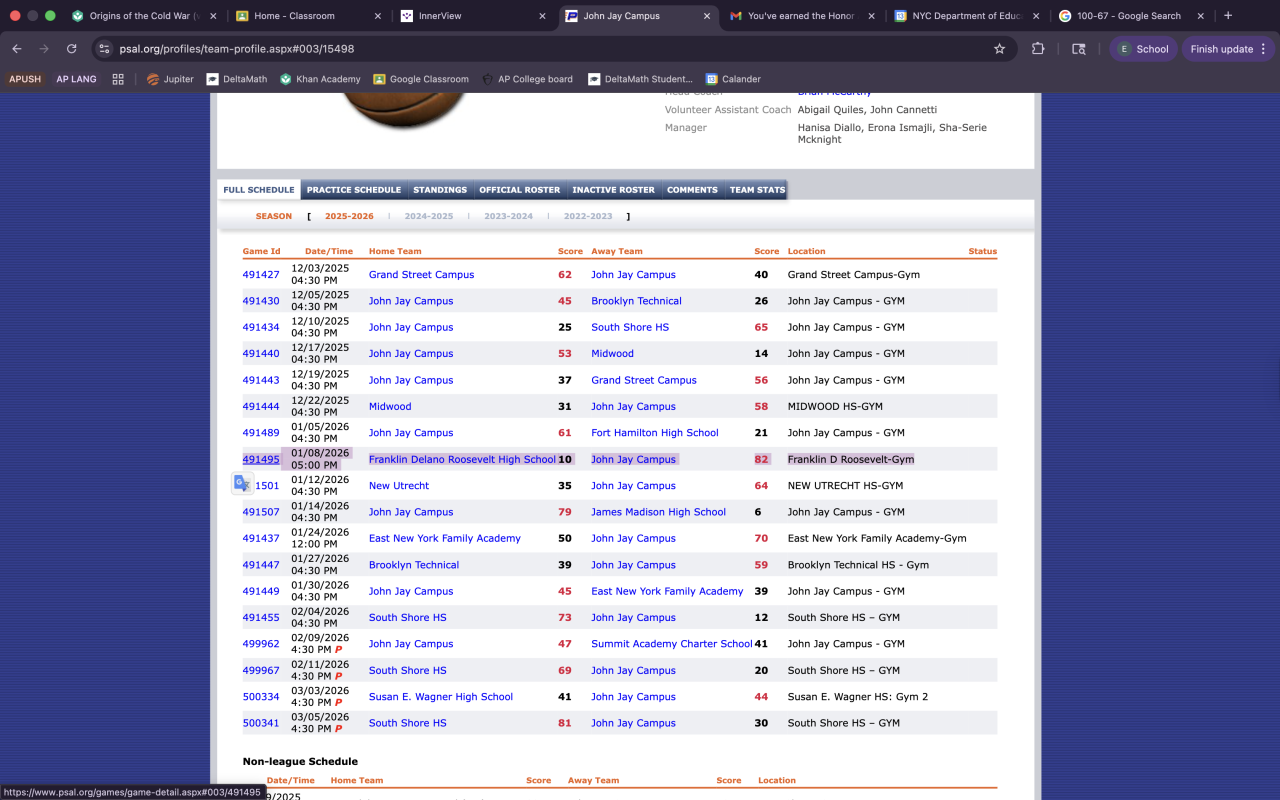This screenshot has width=1280, height=800.
Task: Close the InnerView tab
Action: [x=542, y=16]
